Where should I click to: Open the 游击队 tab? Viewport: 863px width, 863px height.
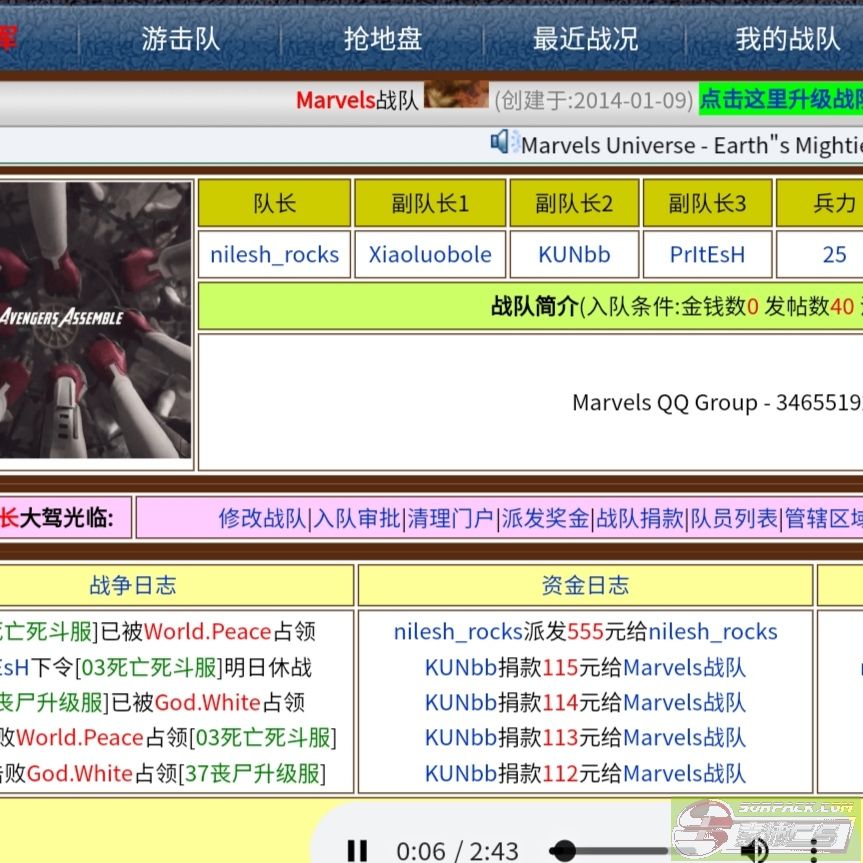[x=180, y=40]
